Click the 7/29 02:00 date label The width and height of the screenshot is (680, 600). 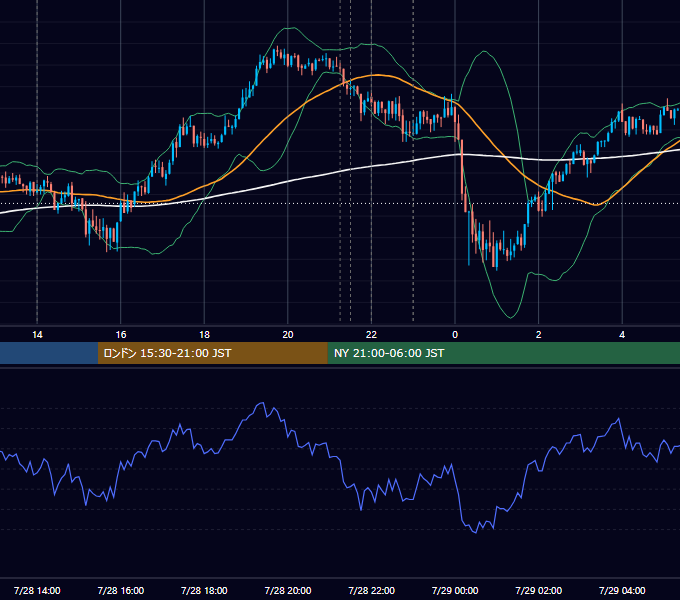(x=539, y=590)
